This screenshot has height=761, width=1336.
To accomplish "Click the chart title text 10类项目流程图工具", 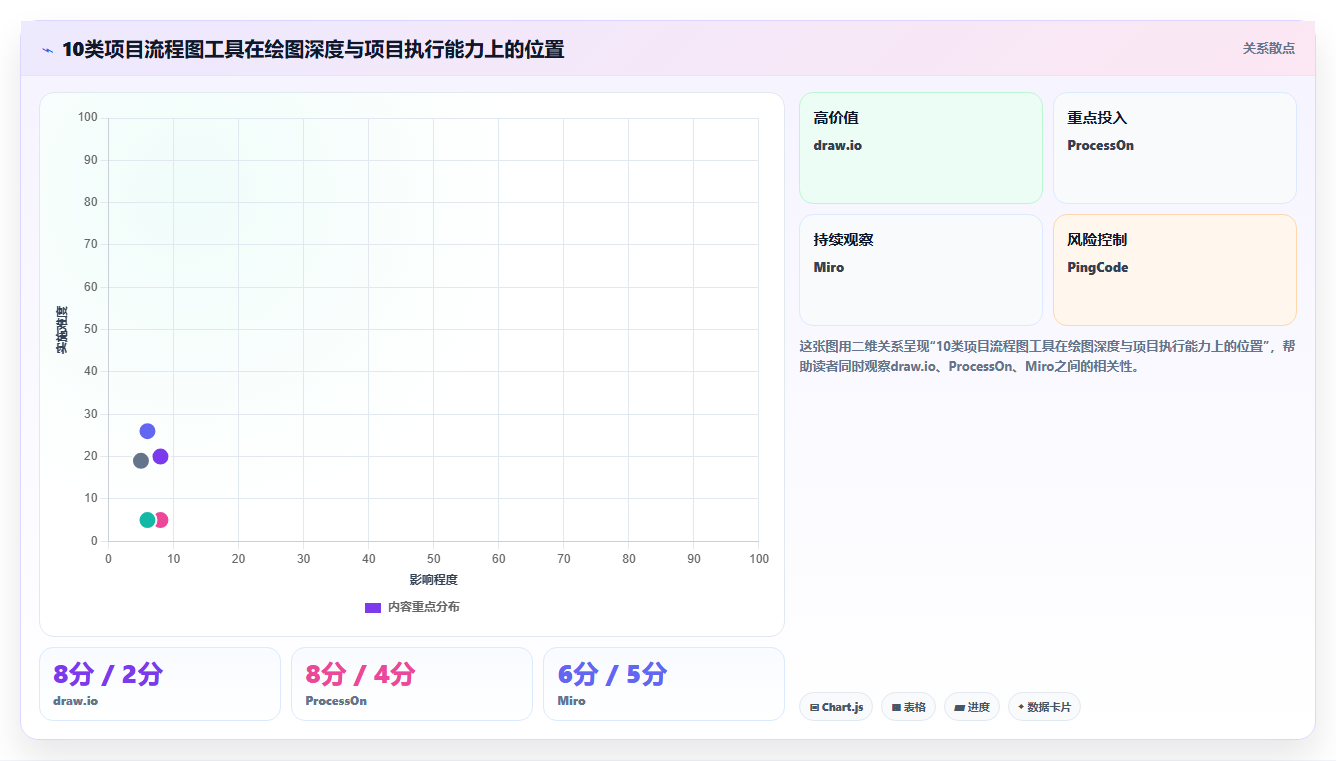I will pyautogui.click(x=313, y=49).
